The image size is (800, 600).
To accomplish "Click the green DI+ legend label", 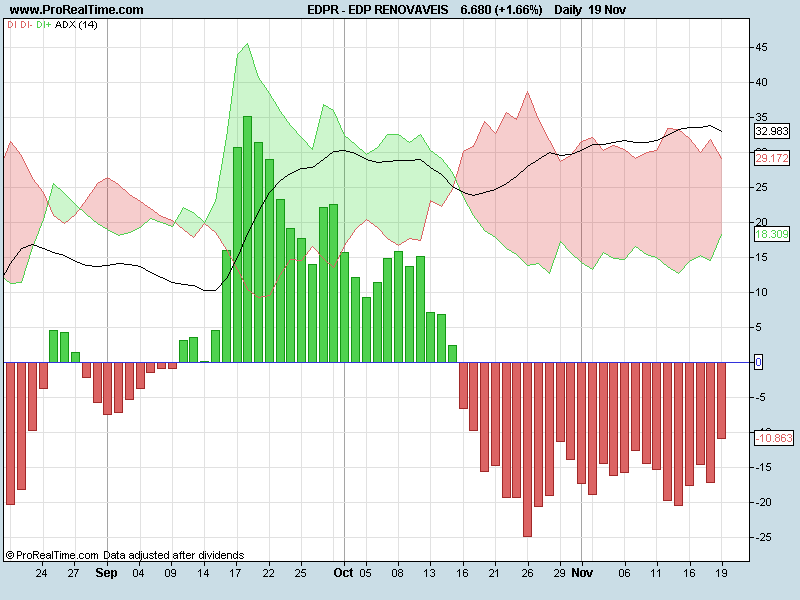I will coord(43,24).
